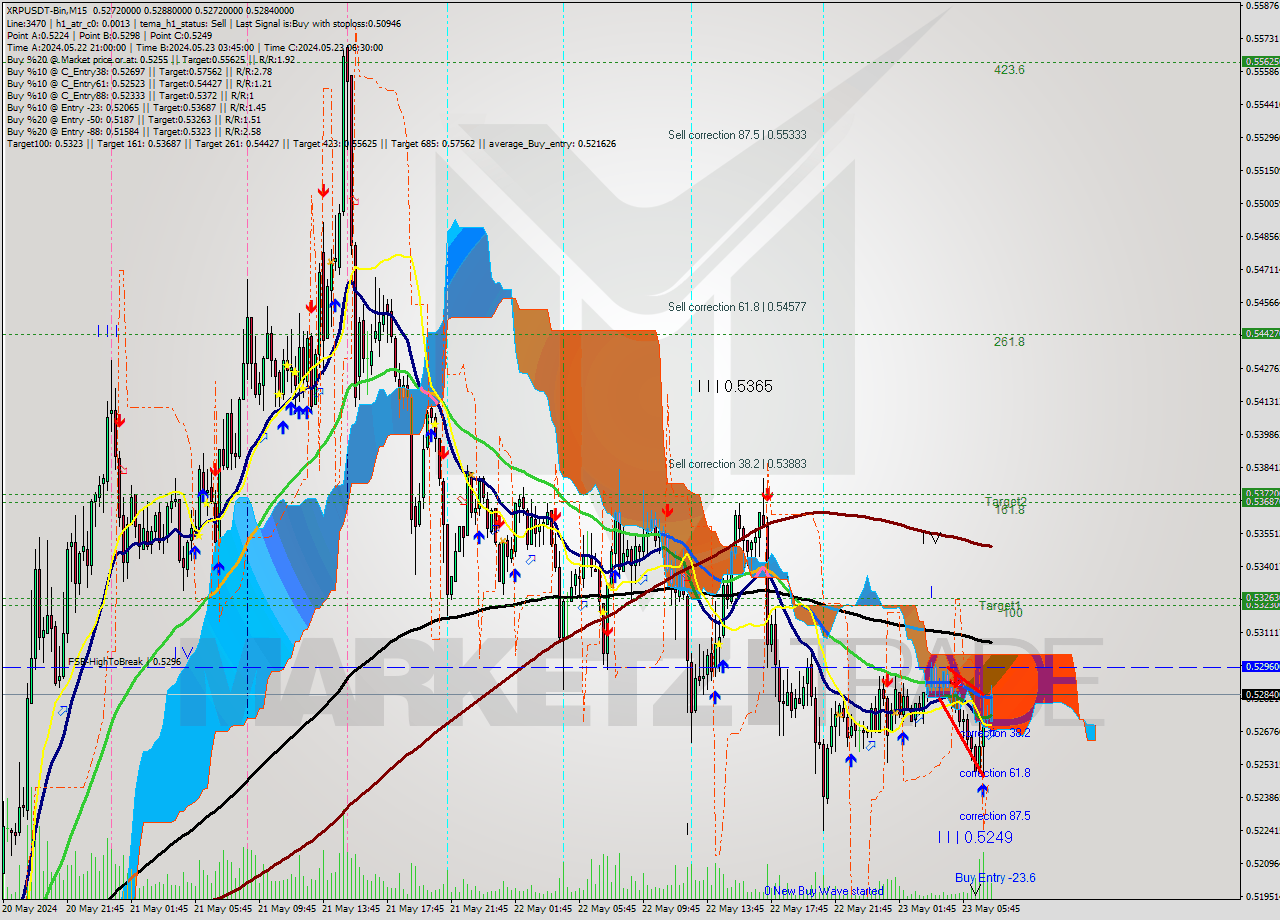The width and height of the screenshot is (1280, 920).
Task: Click the black 0.52840 current price tag
Action: pos(1260,694)
